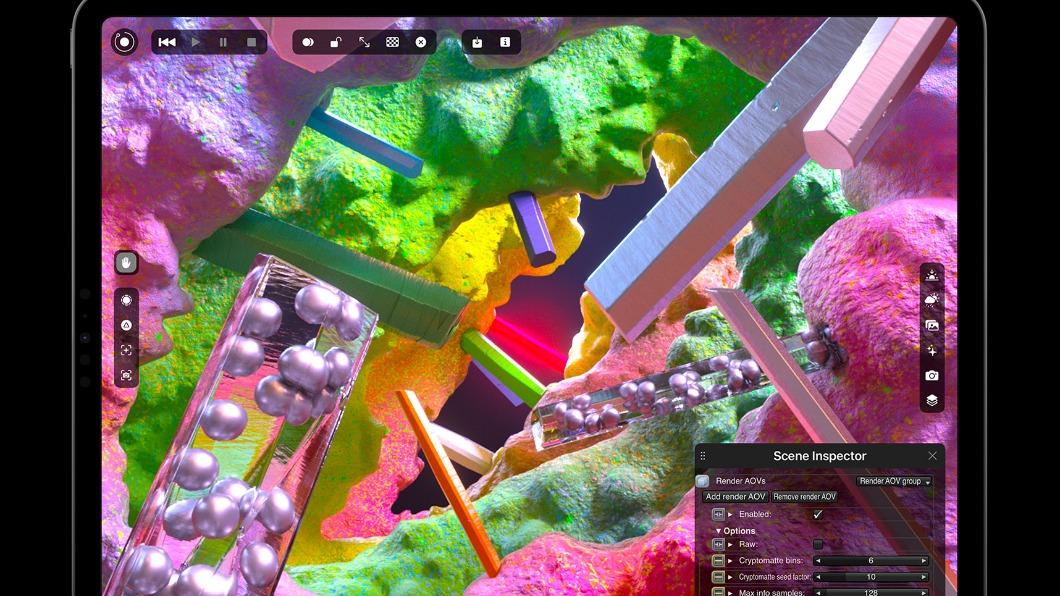Screen dimensions: 1060x596
Task: Click the Render AOVs node icon
Action: pos(702,481)
